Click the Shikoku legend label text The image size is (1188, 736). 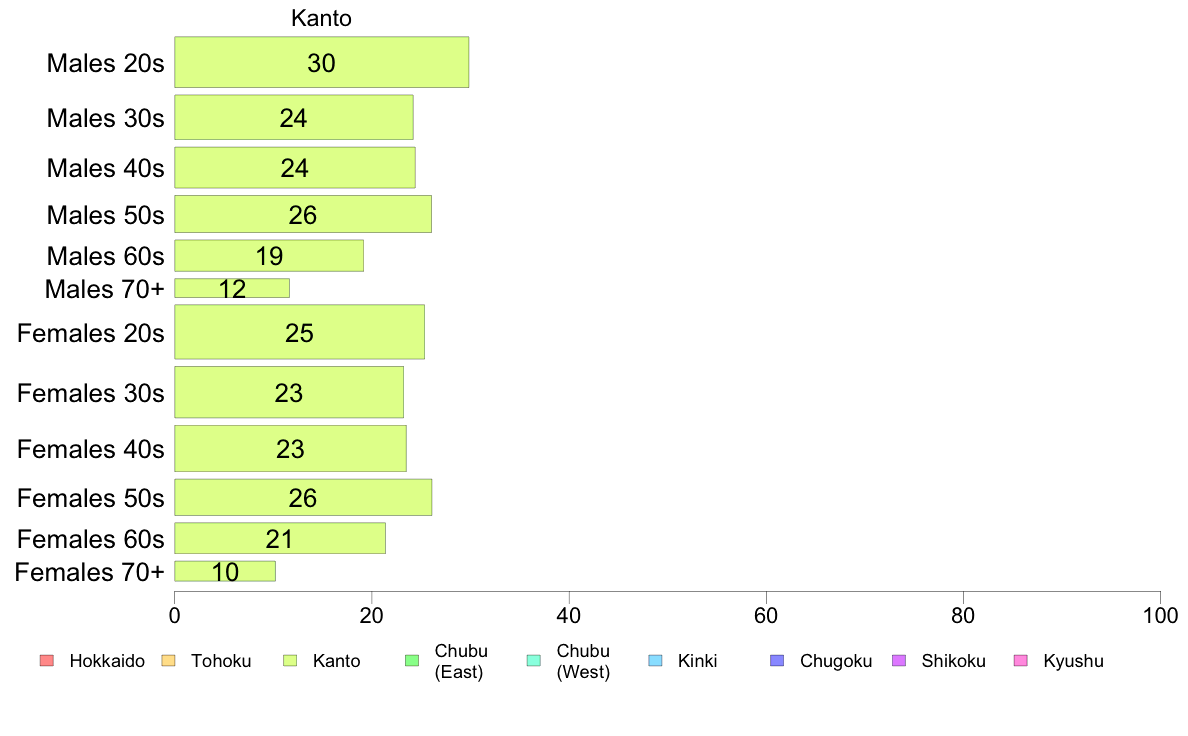(953, 661)
